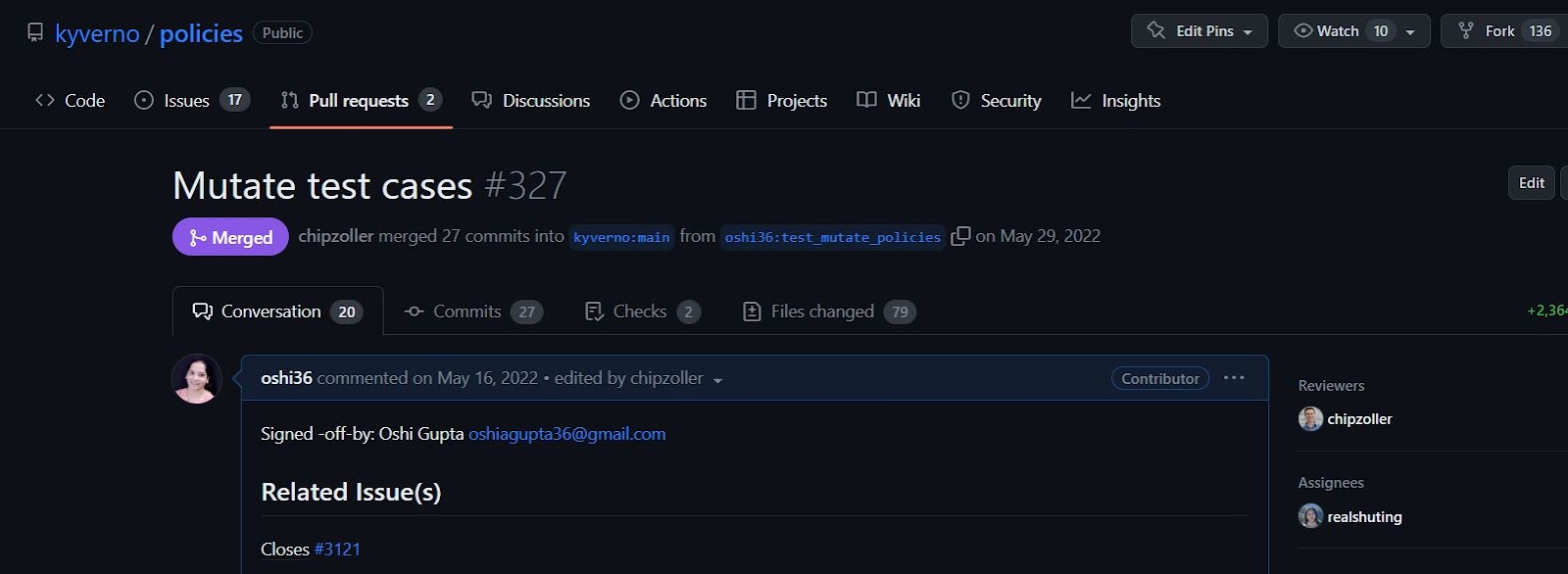The image size is (1568, 574).
Task: Click the oshiagupta36@gmail.com email link
Action: click(566, 434)
